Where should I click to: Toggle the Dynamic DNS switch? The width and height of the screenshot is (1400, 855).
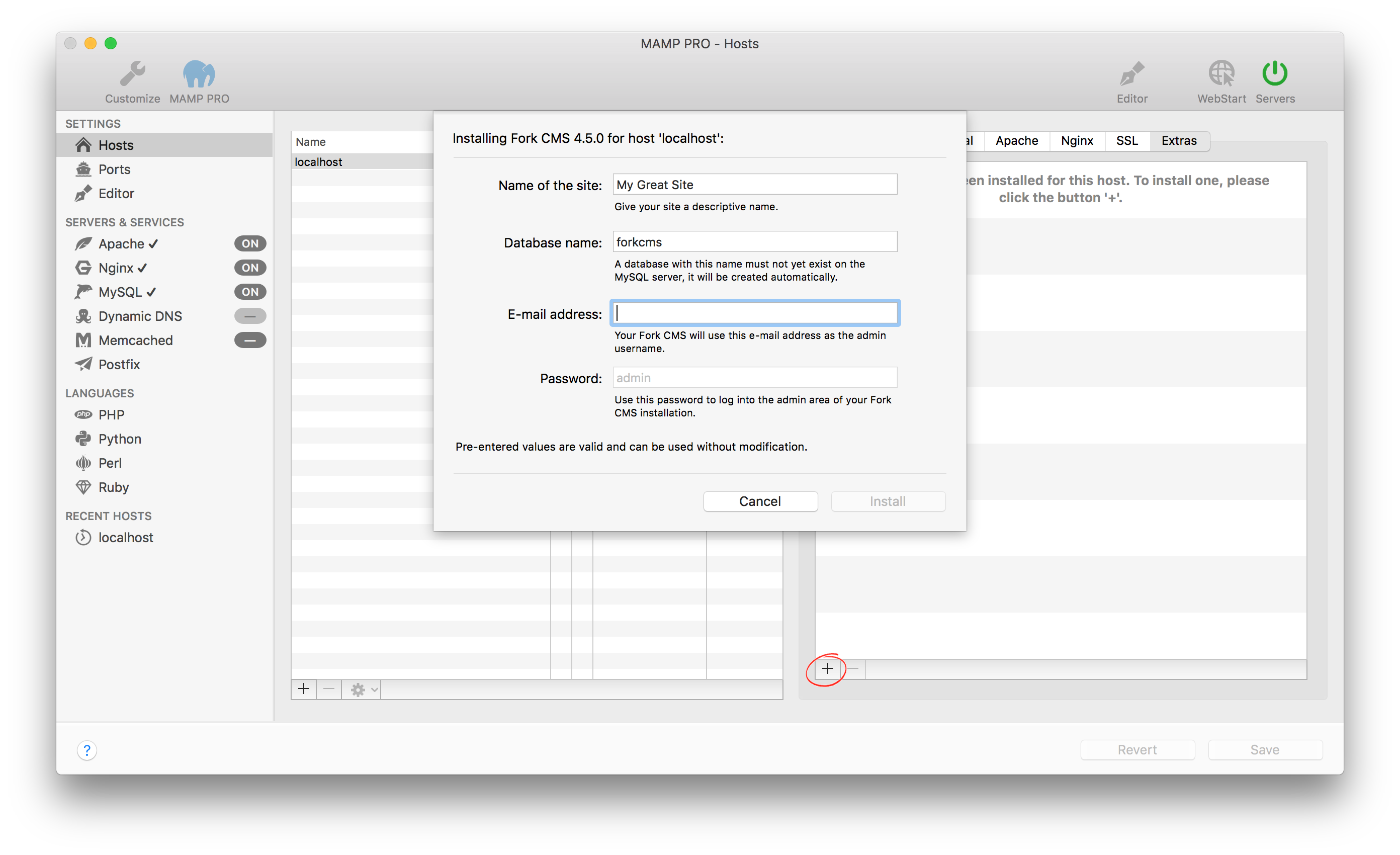250,316
